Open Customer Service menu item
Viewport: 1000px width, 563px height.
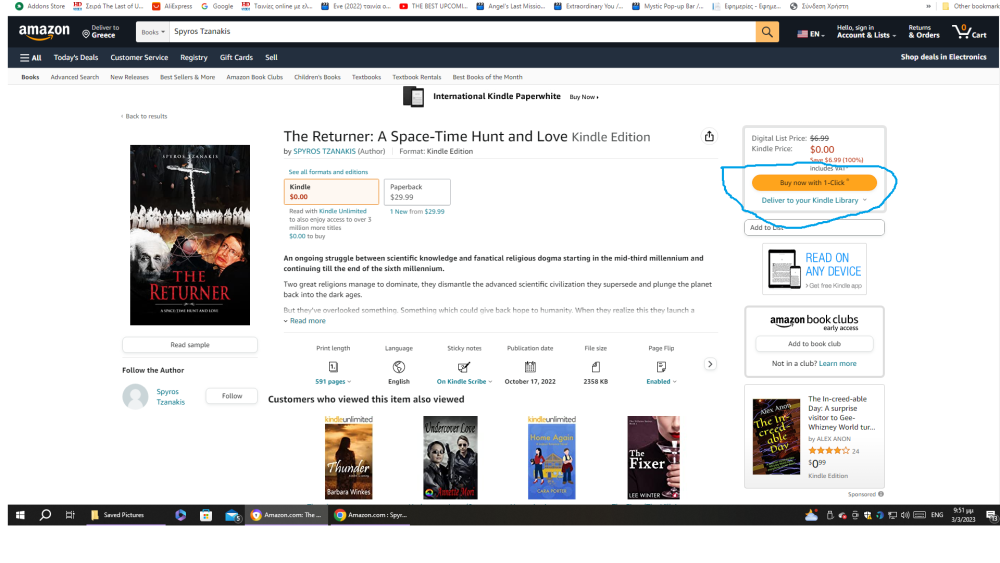139,57
